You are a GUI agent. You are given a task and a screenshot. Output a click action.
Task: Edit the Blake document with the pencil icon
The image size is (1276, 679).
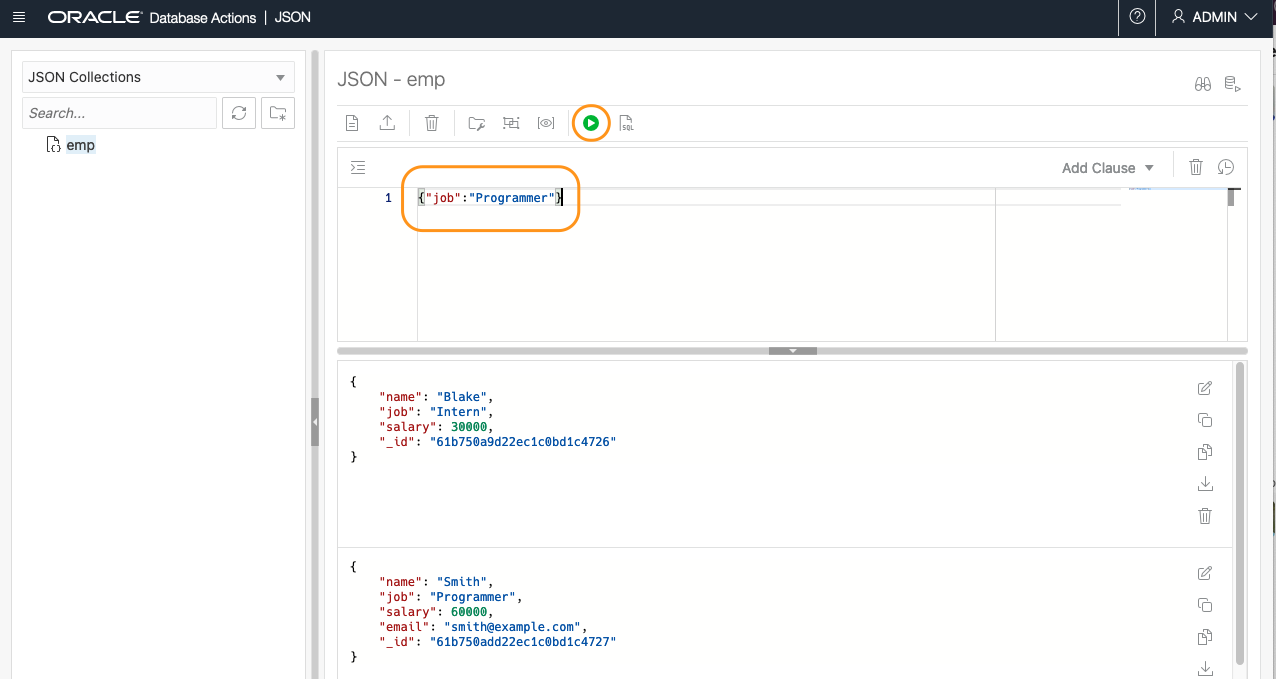[x=1205, y=388]
